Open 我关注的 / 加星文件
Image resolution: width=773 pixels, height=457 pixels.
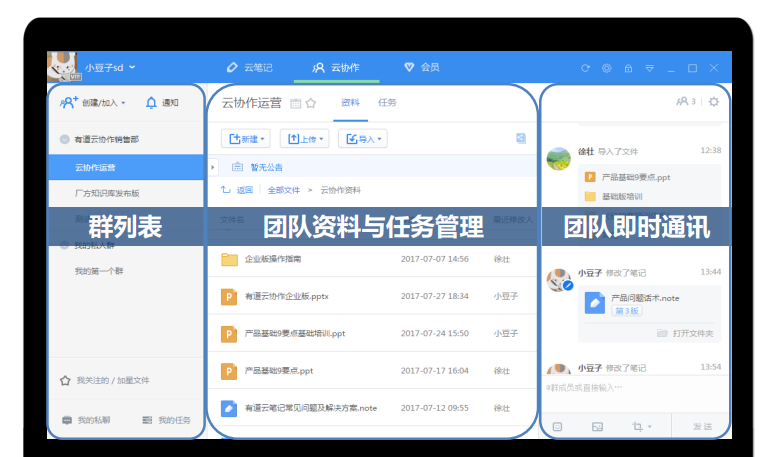click(105, 380)
